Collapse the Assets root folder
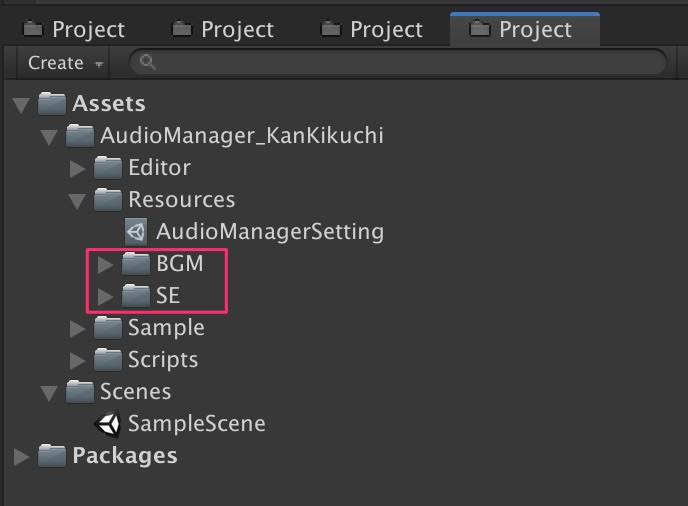The height and width of the screenshot is (506, 688). 22,104
